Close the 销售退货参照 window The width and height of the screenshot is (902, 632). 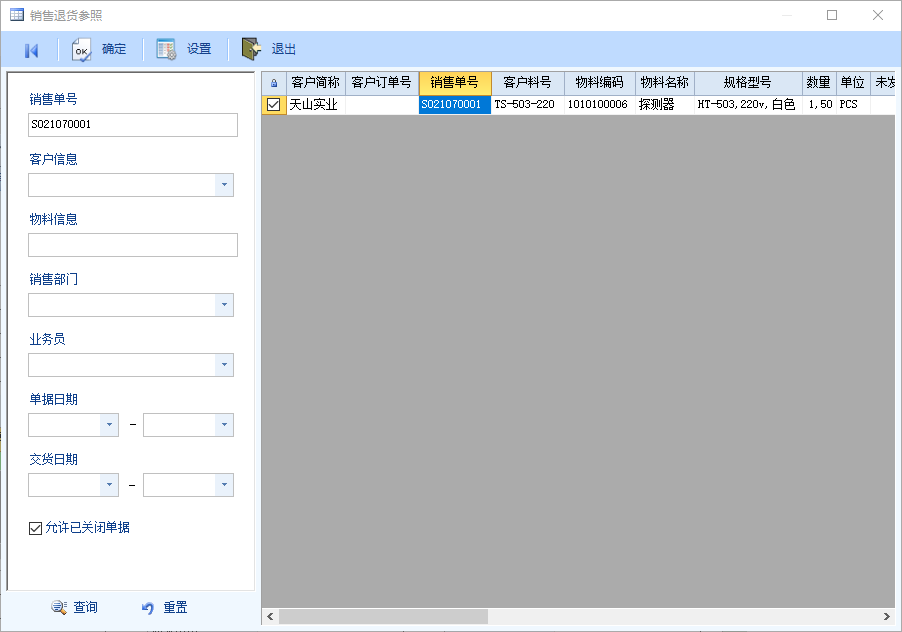click(878, 15)
